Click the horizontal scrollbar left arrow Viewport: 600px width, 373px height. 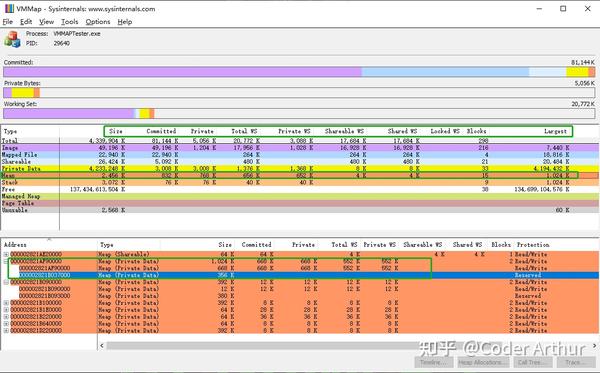point(102,345)
